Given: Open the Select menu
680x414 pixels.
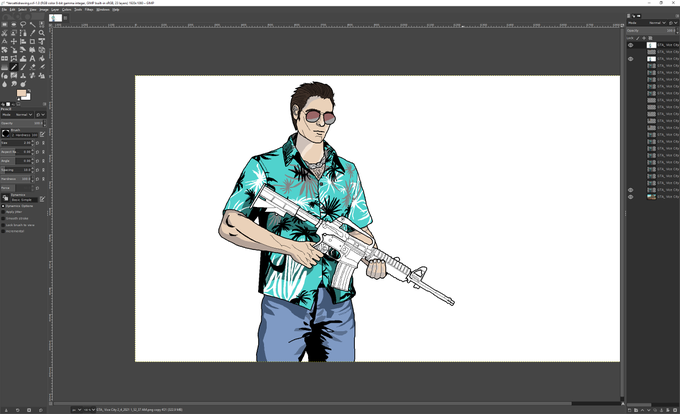Looking at the screenshot, I should (22, 9).
